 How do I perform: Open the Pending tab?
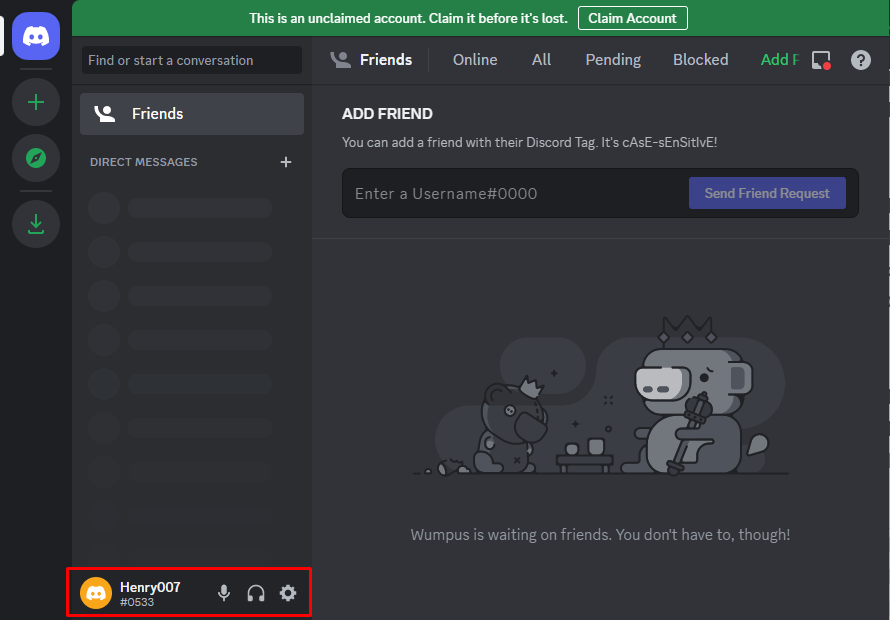[613, 60]
